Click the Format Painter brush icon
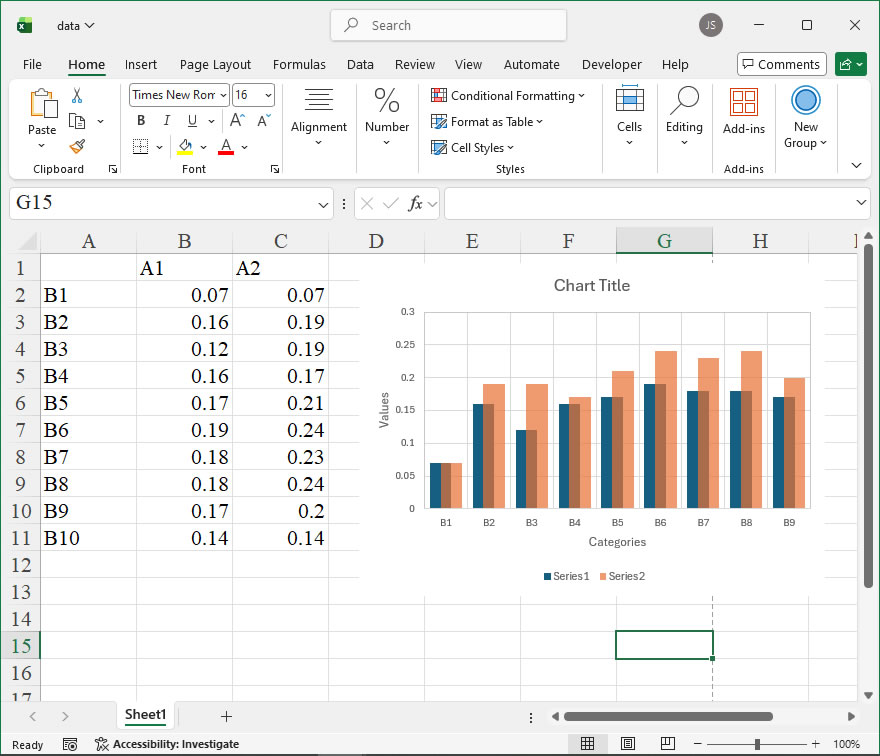880x756 pixels. click(x=77, y=146)
